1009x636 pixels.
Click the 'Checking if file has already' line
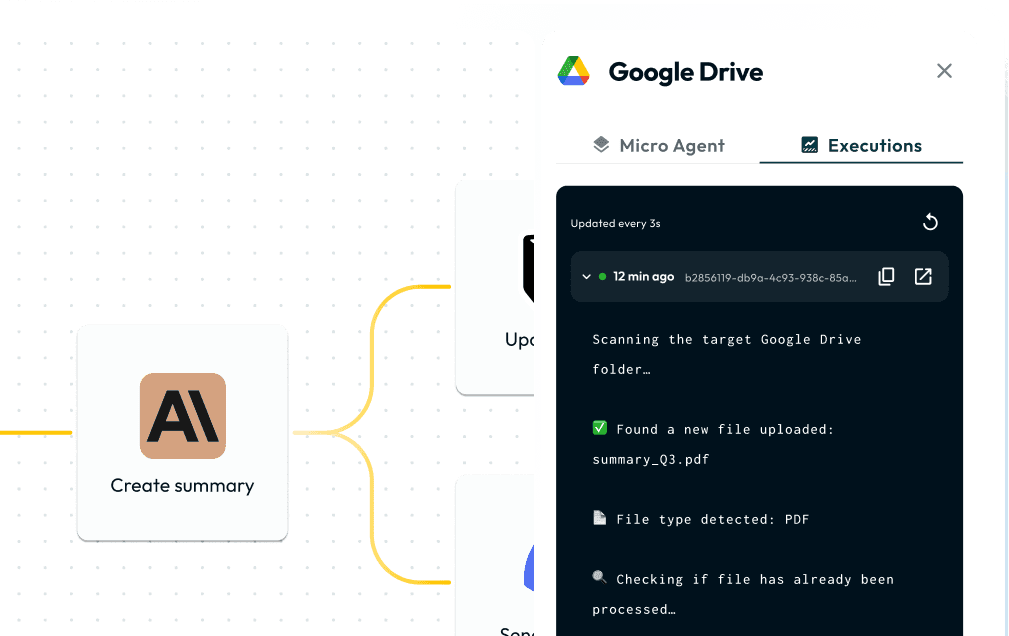755,579
